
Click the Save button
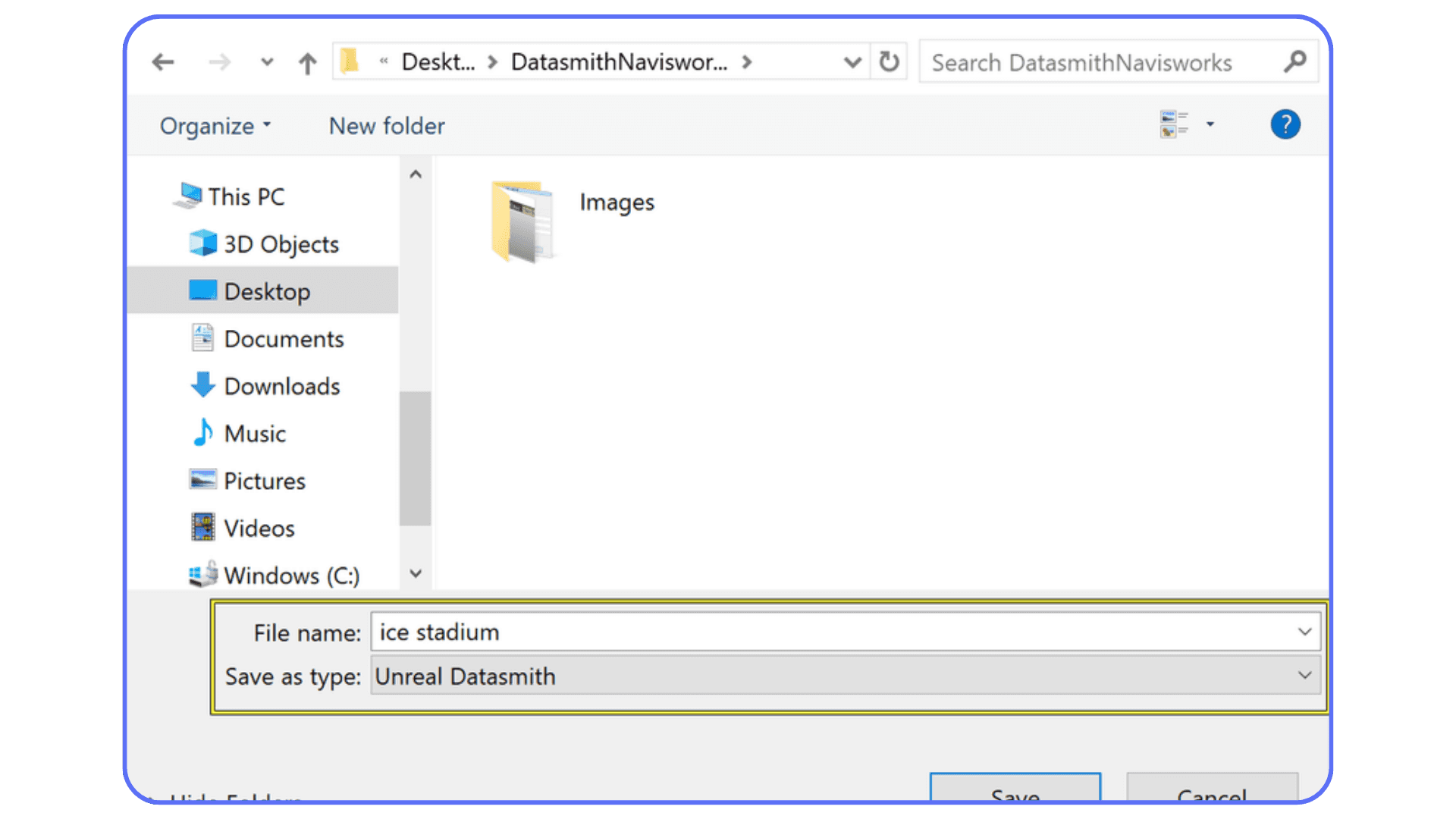(1015, 788)
